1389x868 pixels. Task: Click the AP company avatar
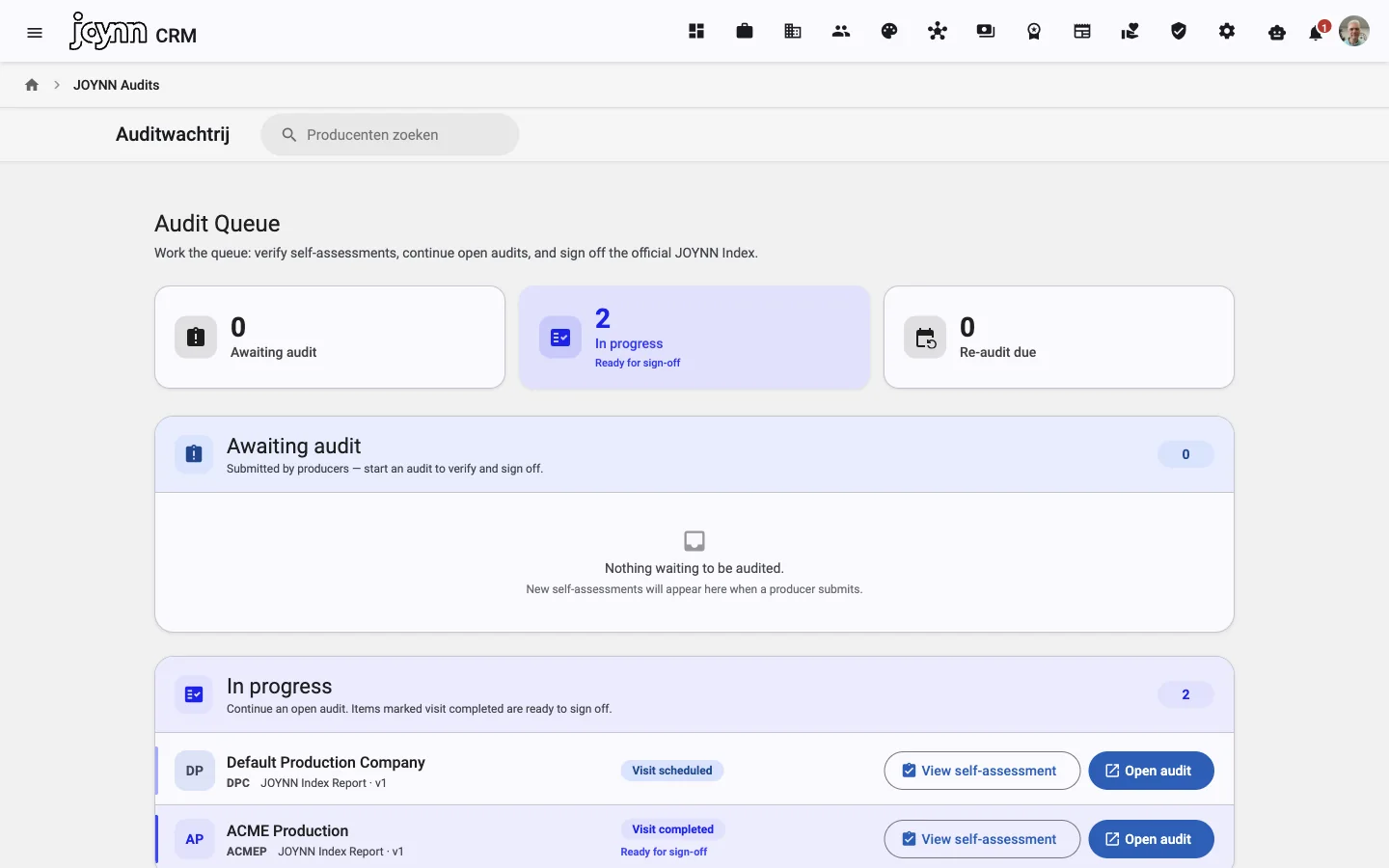tap(195, 839)
